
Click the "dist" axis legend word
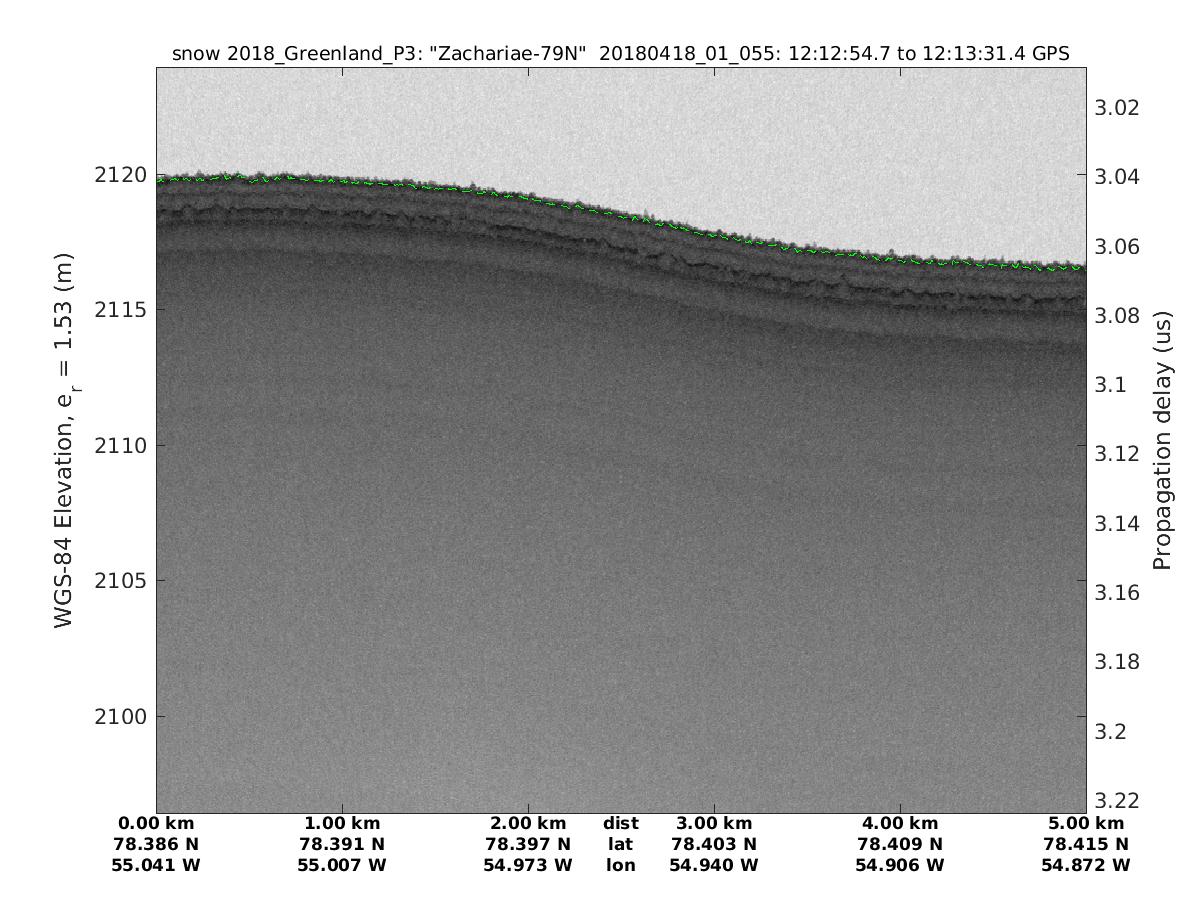pos(621,824)
